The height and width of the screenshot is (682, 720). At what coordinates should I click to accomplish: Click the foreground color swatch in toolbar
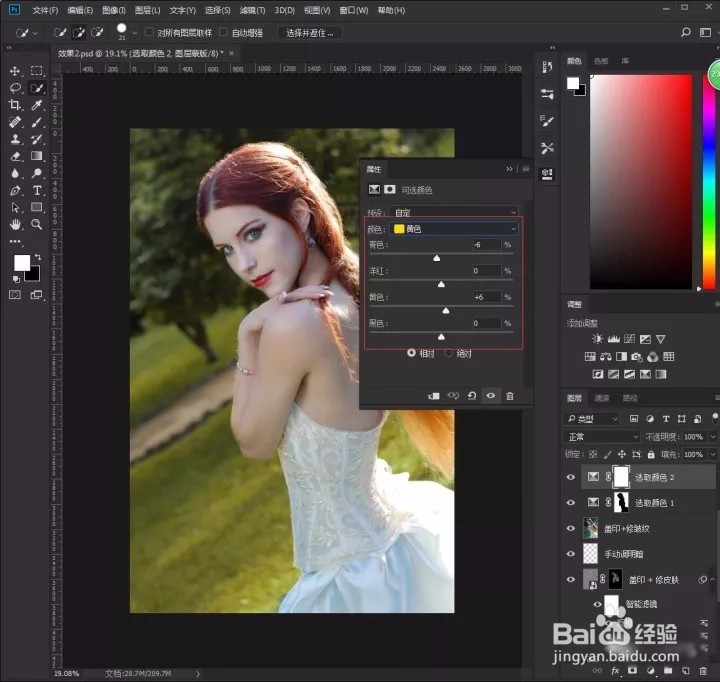point(21,263)
